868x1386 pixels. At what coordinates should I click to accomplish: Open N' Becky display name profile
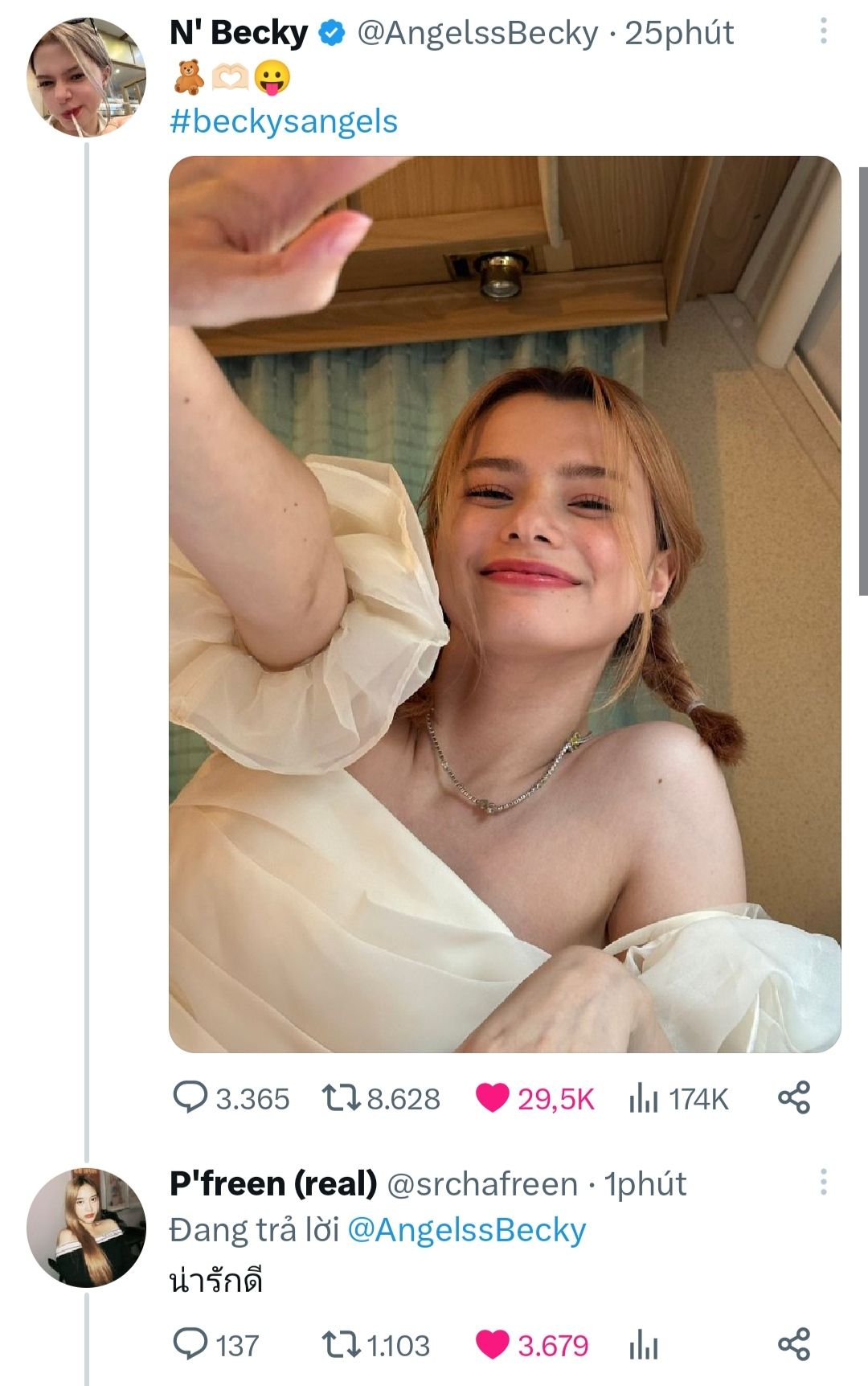tap(239, 33)
